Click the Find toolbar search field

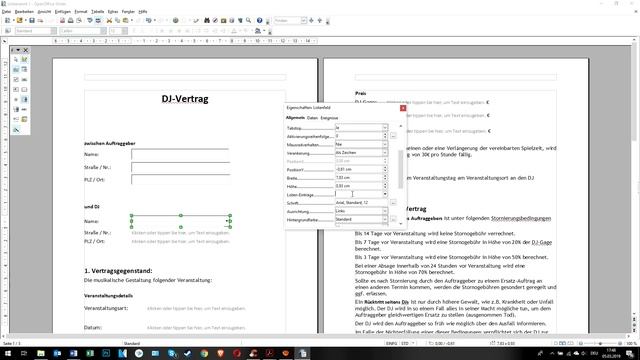coord(287,20)
